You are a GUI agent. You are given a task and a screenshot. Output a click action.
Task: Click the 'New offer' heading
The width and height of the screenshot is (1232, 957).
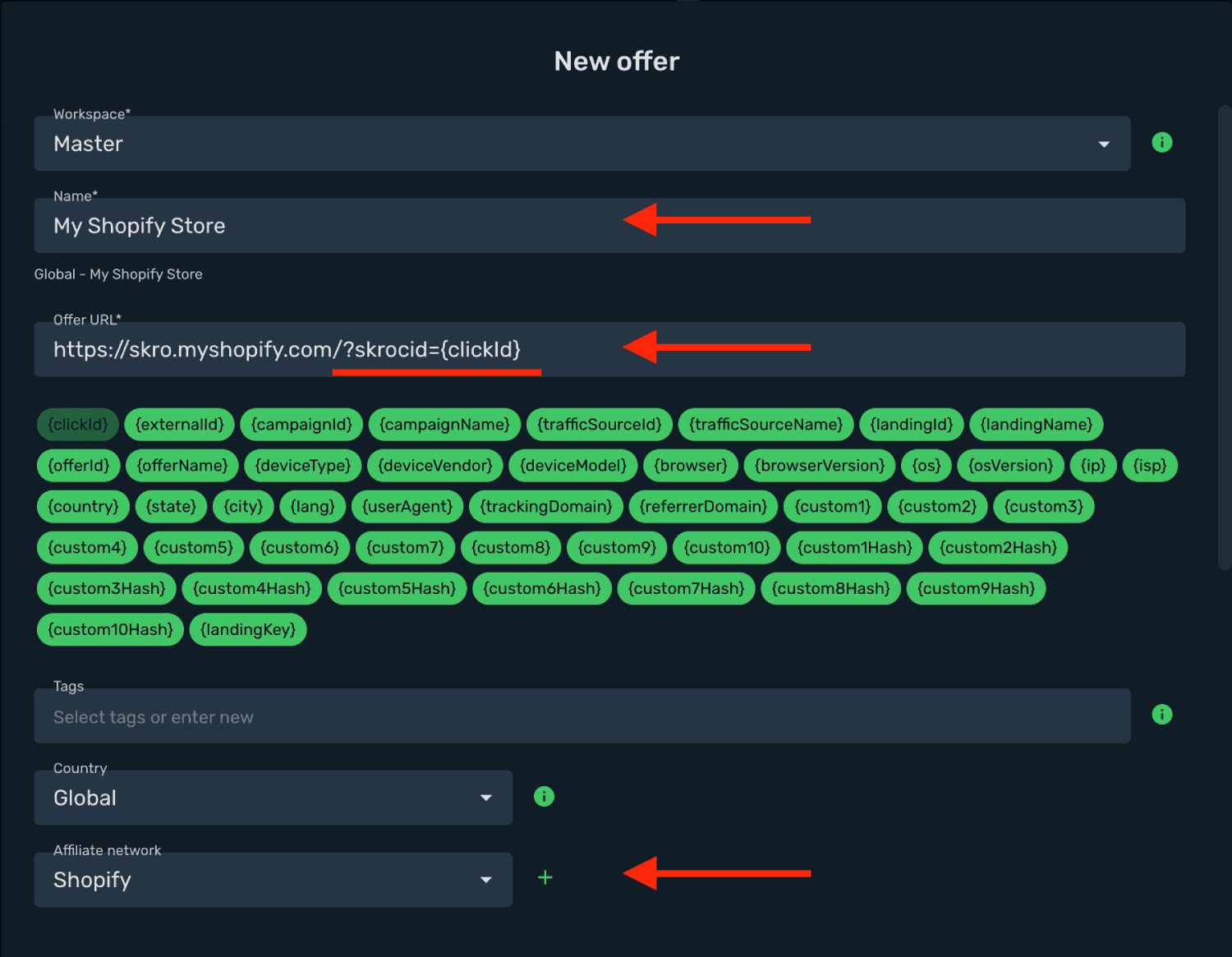tap(617, 61)
